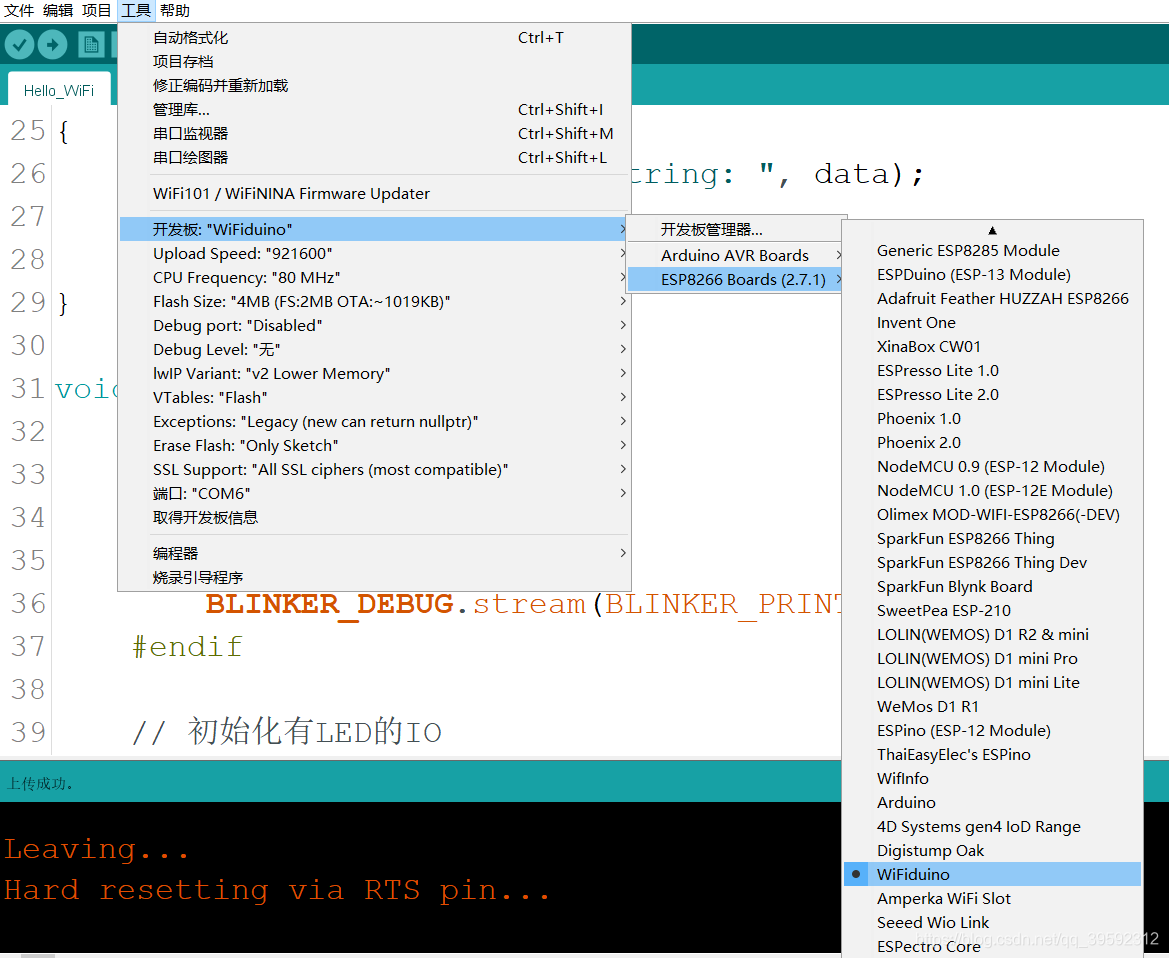Image resolution: width=1169 pixels, height=958 pixels.
Task: Click the Verify/compile sketch icon
Action: coord(19,44)
